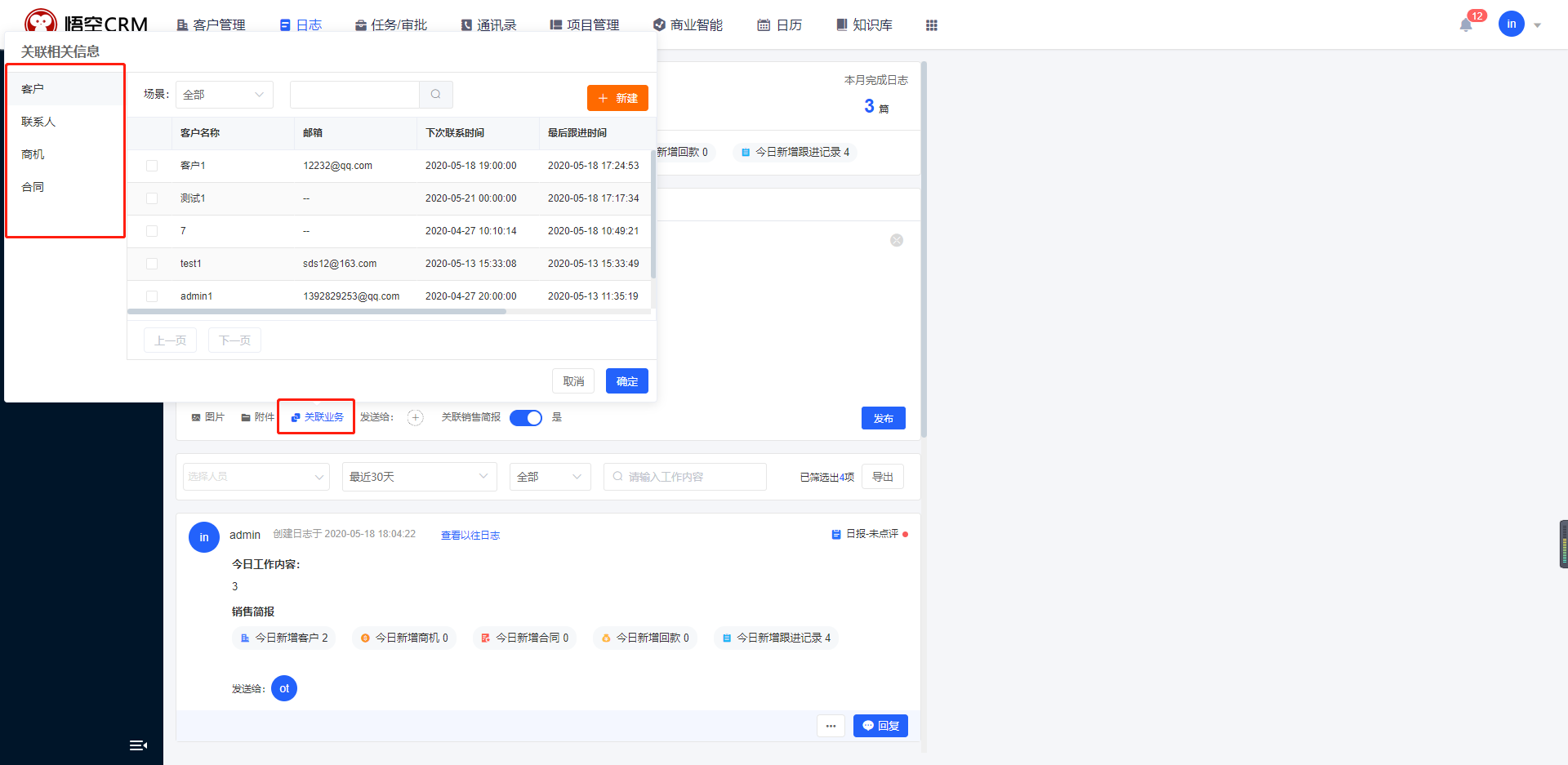The image size is (1568, 765).
Task: Click the 关联业务 link business icon
Action: 296,417
